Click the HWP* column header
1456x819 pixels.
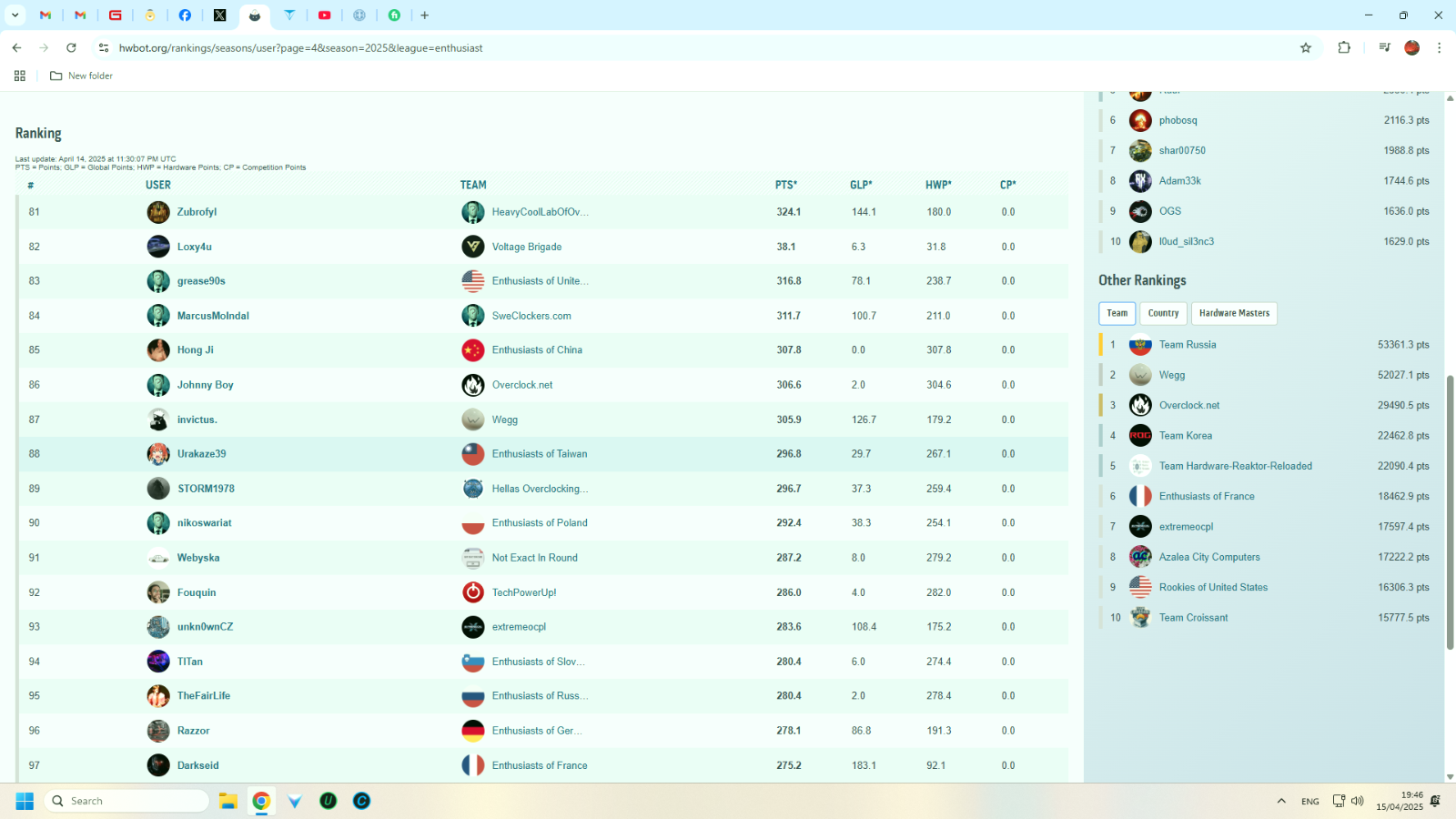(x=938, y=185)
